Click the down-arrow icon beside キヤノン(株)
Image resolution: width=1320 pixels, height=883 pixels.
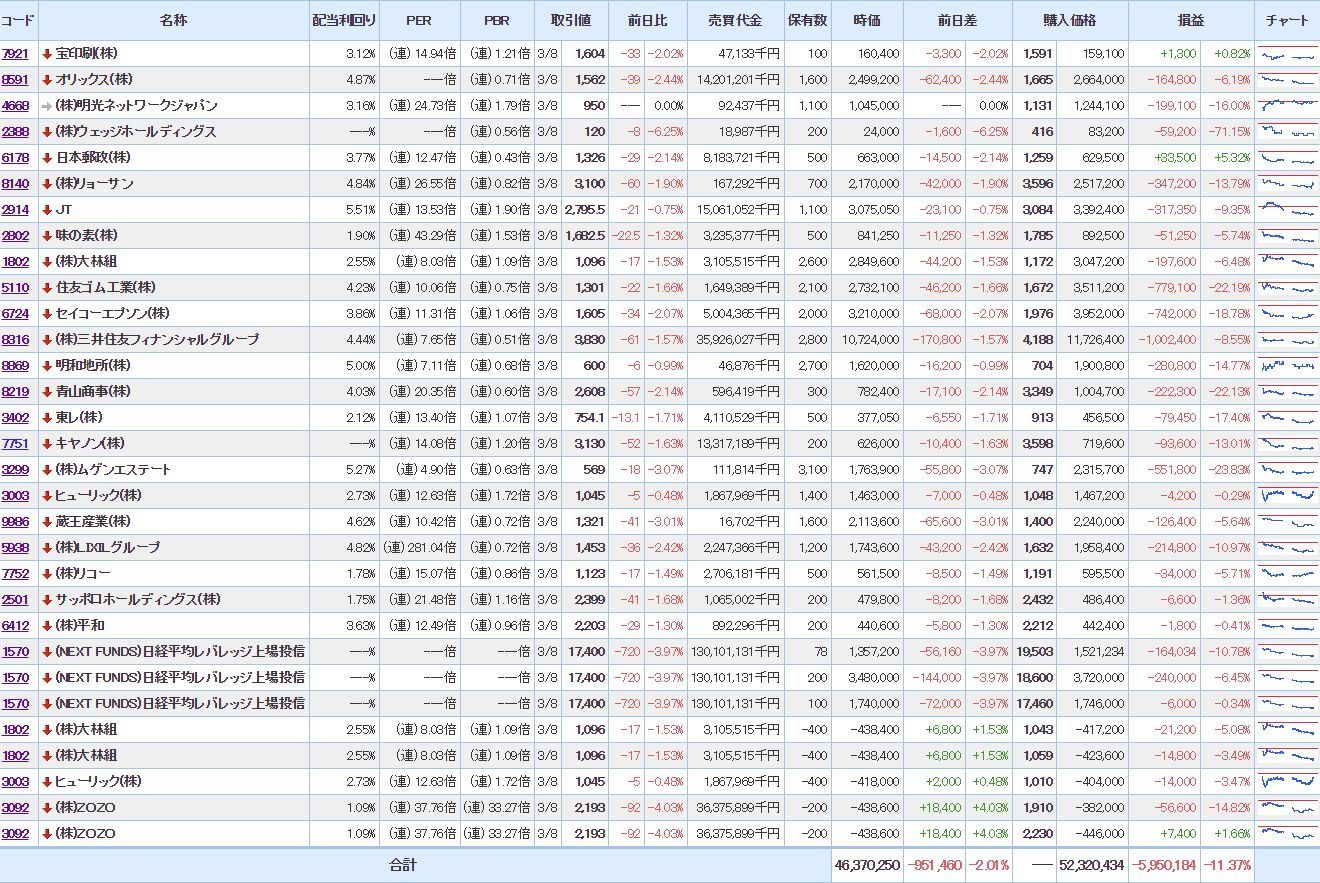click(47, 444)
